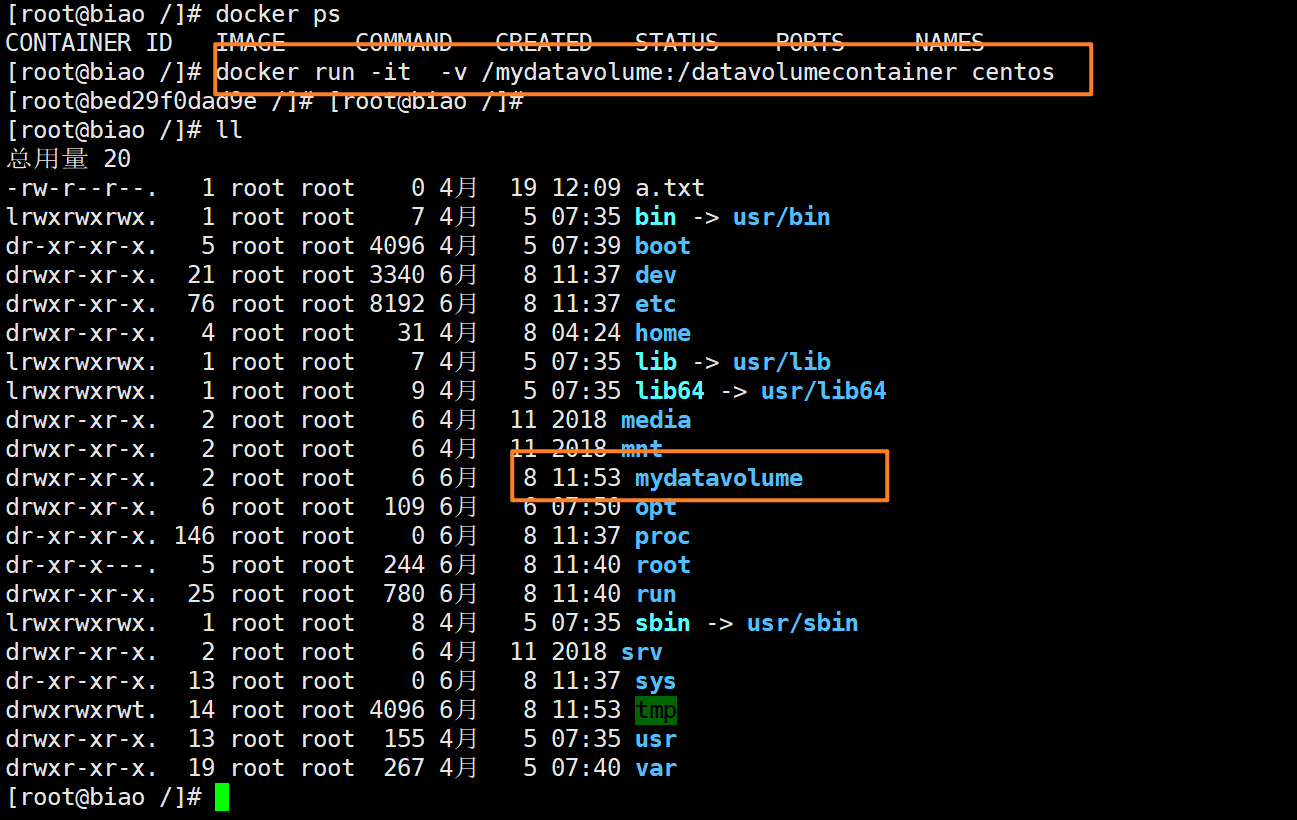Screen dimensions: 1297x820
Task: Click the 'dr-xr-x---.' permissions of root
Action: point(82,565)
